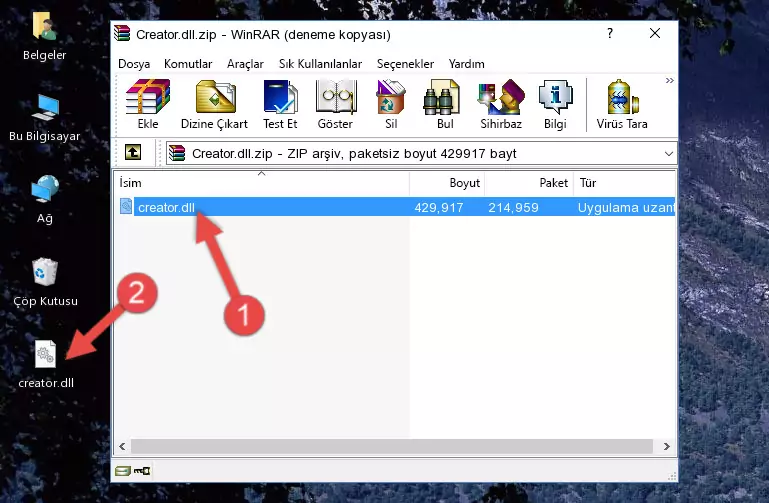The width and height of the screenshot is (769, 503).
Task: Click the horizontal scrollbar thumb
Action: (x=391, y=446)
